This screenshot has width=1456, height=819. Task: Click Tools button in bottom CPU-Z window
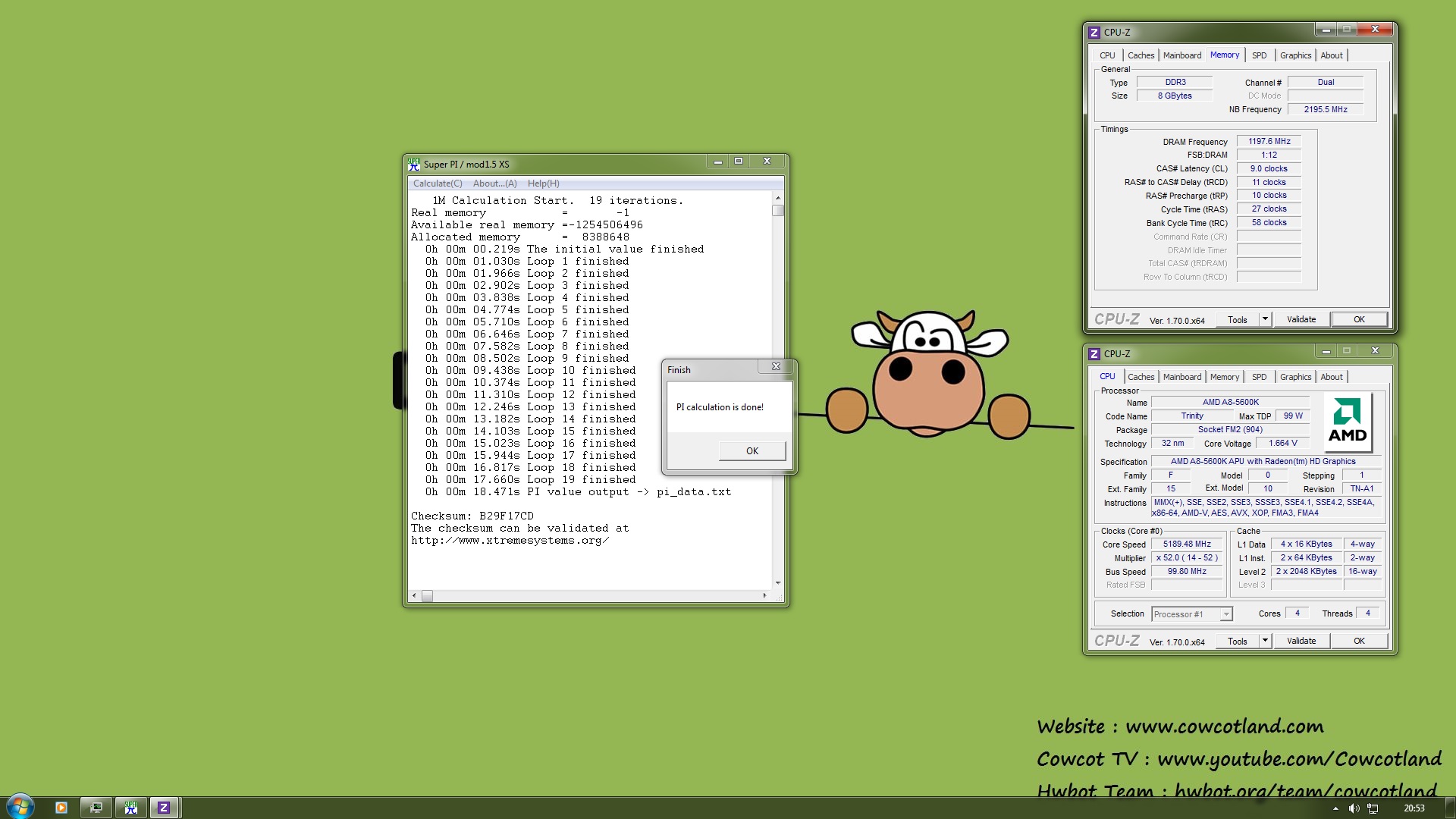pos(1238,642)
